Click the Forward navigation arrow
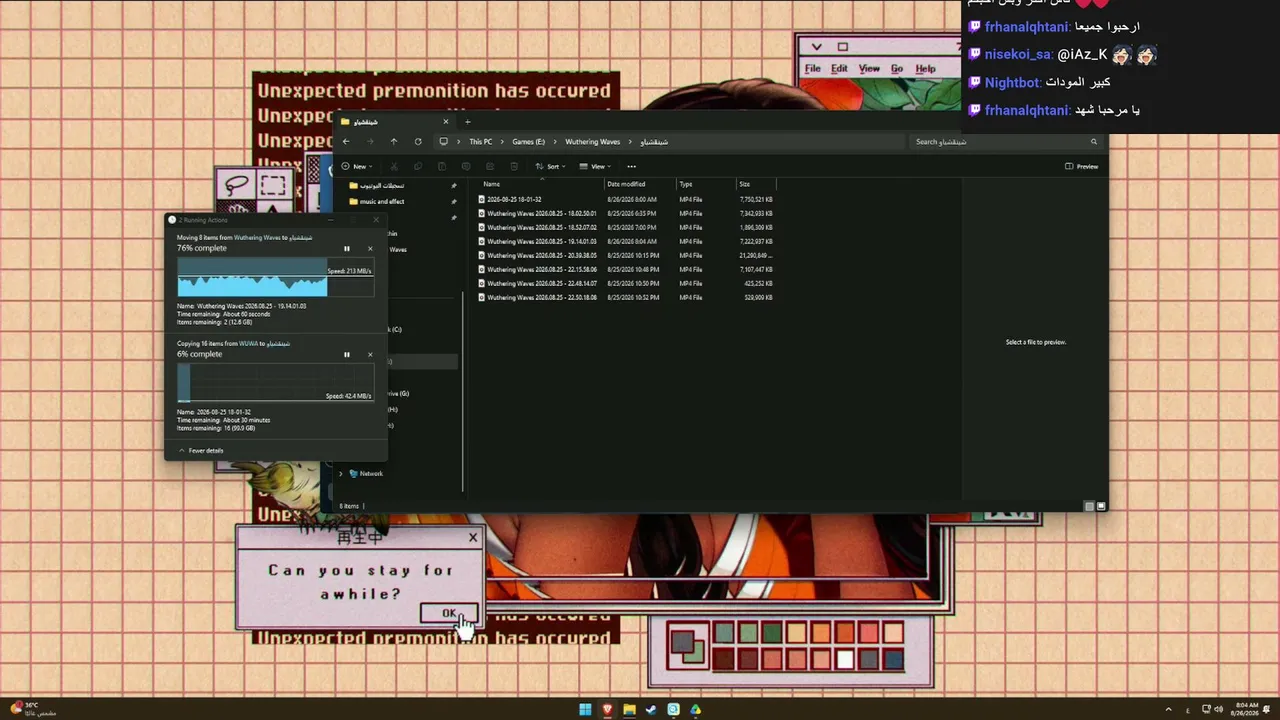This screenshot has height=720, width=1280. click(x=370, y=142)
